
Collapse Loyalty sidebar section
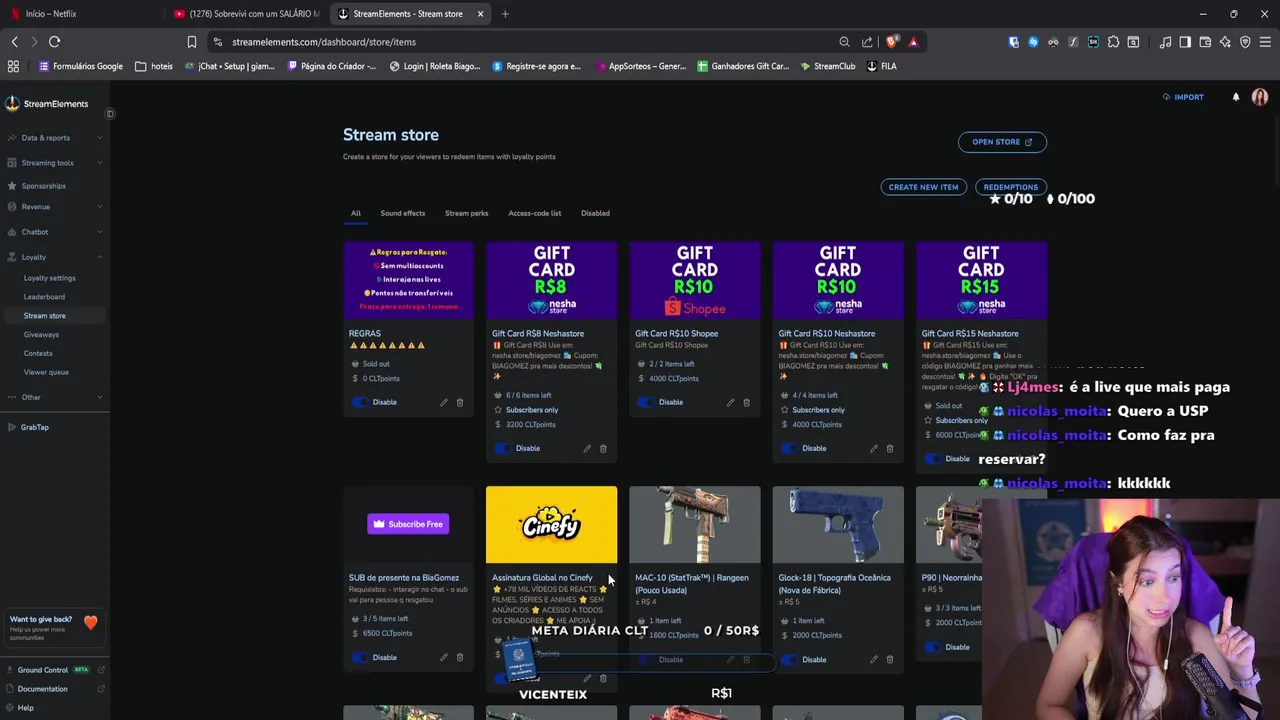pos(55,257)
